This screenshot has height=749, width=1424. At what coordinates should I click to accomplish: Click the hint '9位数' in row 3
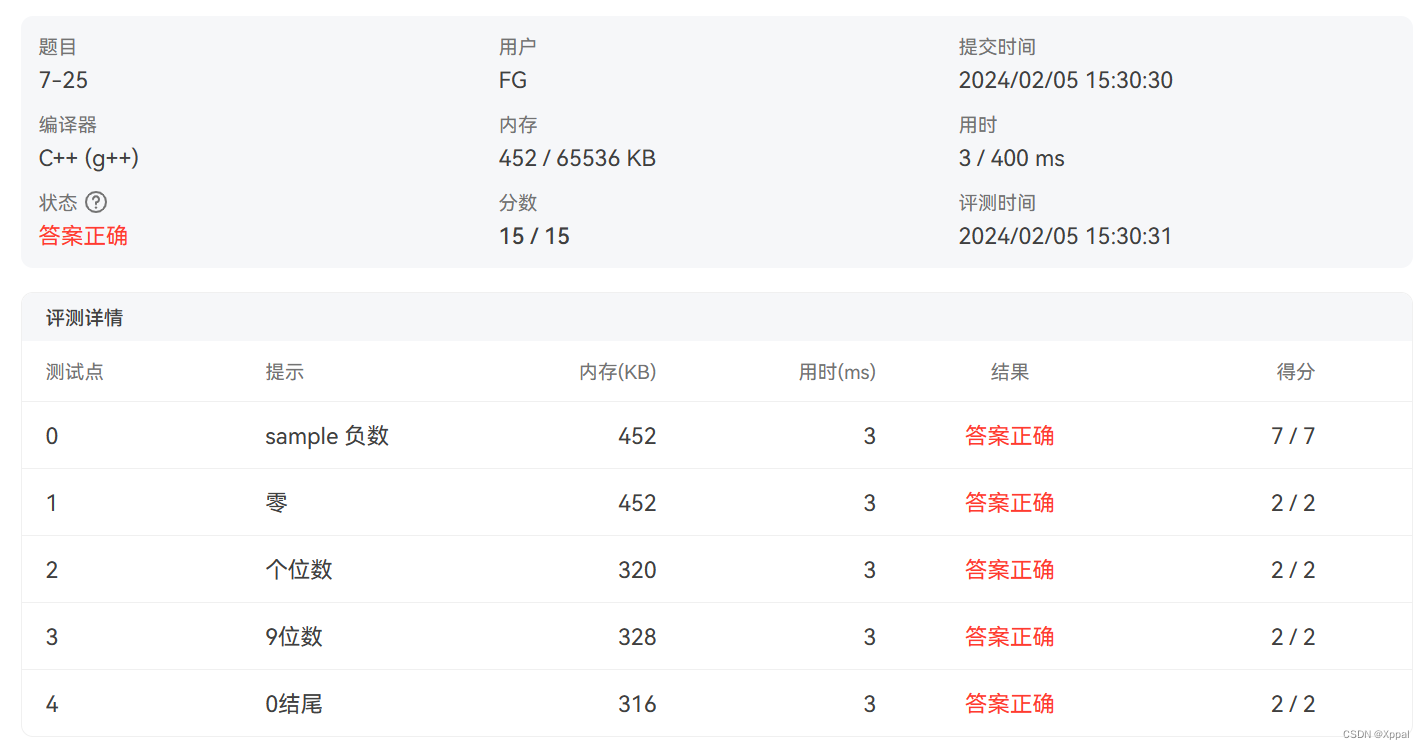pyautogui.click(x=294, y=637)
